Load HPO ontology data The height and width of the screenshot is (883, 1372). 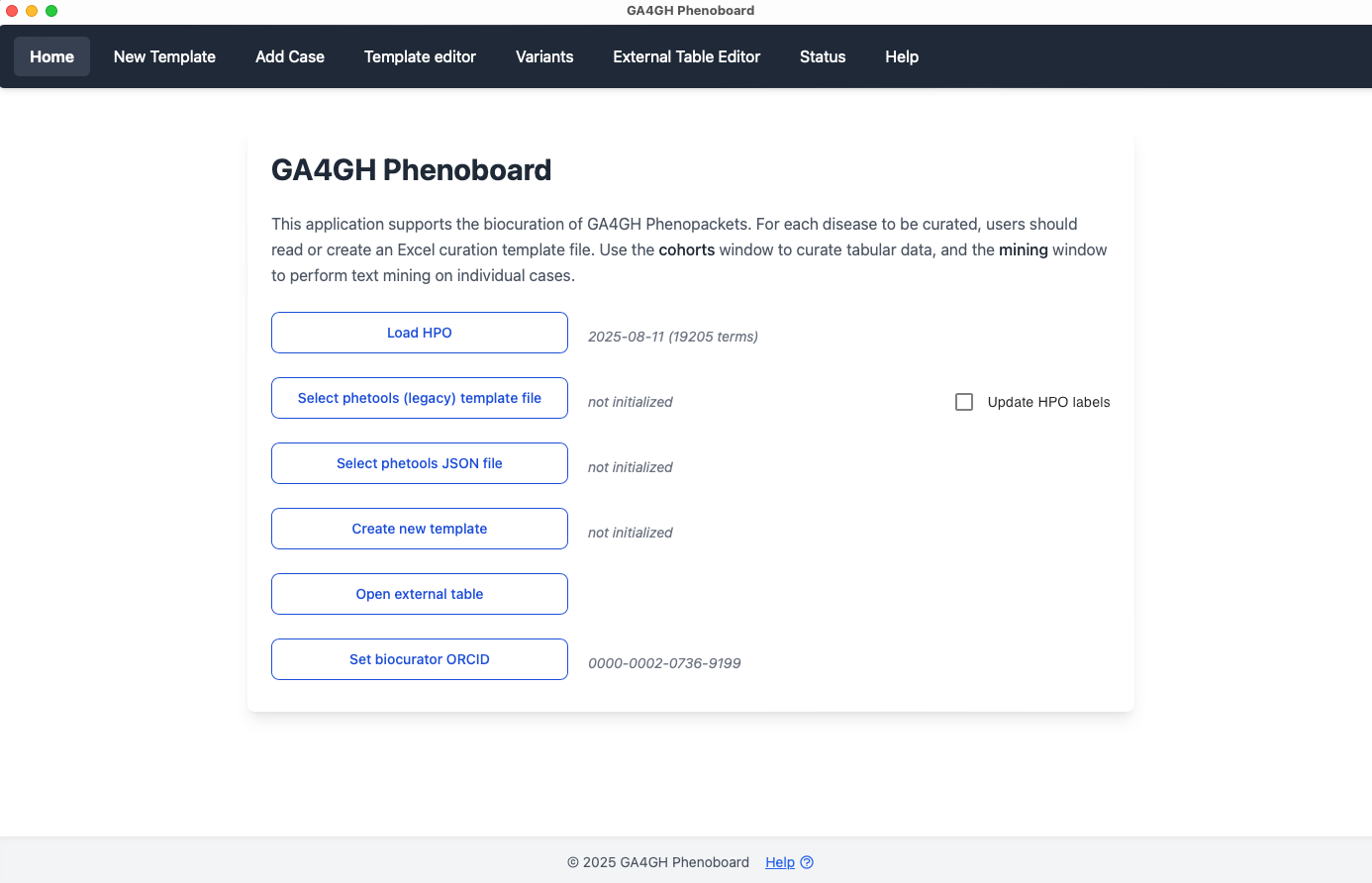419,333
